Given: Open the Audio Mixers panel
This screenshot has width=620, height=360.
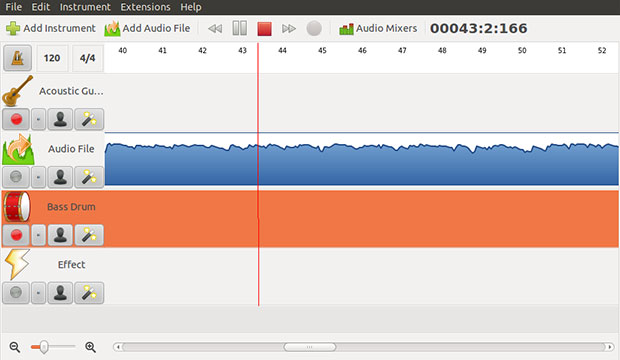Looking at the screenshot, I should (378, 28).
